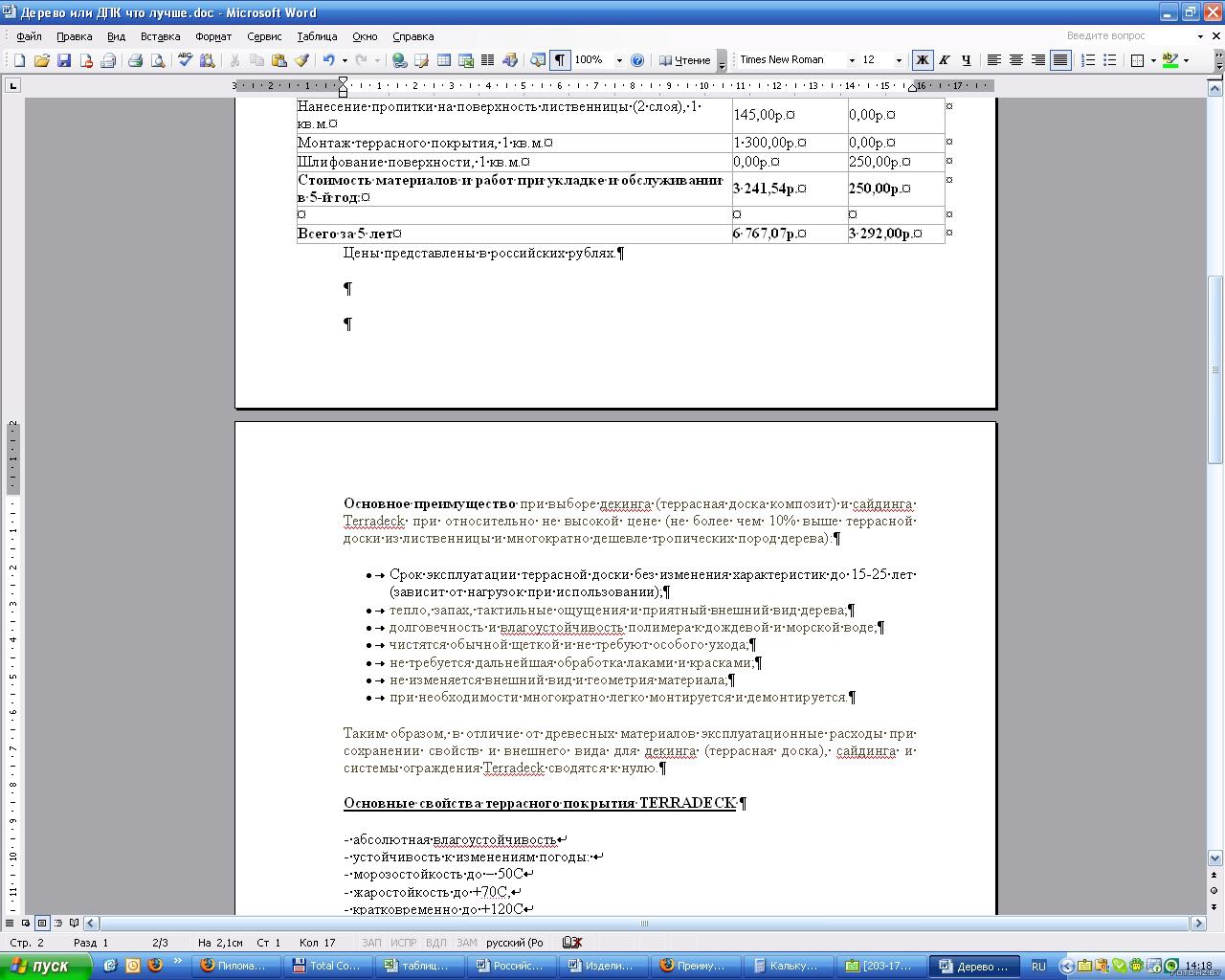Expand standard toolbar options
The height and width of the screenshot is (980, 1225).
pyautogui.click(x=722, y=60)
